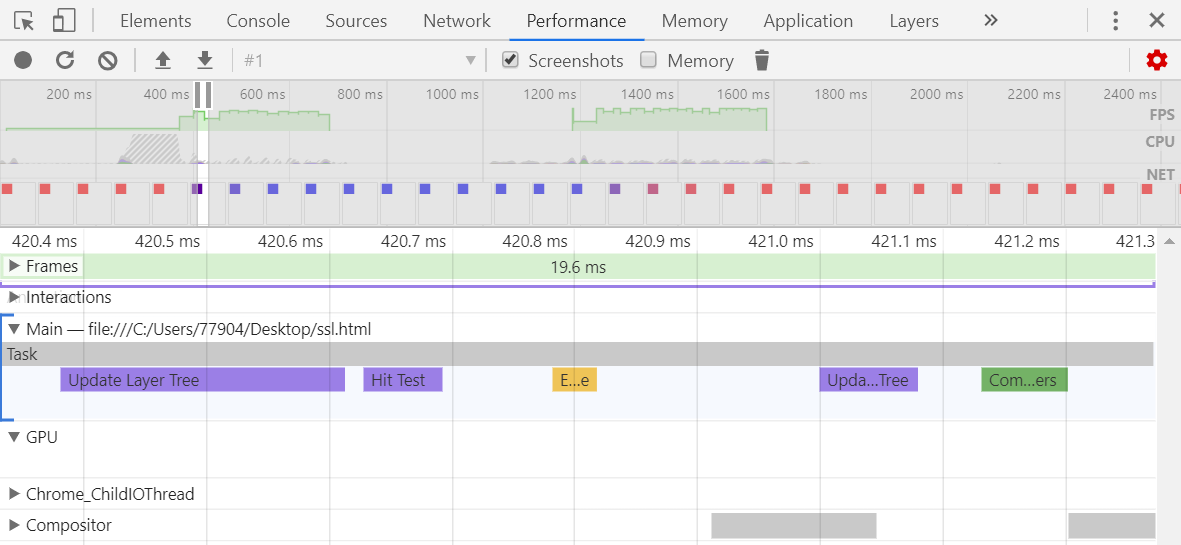Screen dimensions: 1181x545
Task: Click the load profile upload icon
Action: (163, 61)
